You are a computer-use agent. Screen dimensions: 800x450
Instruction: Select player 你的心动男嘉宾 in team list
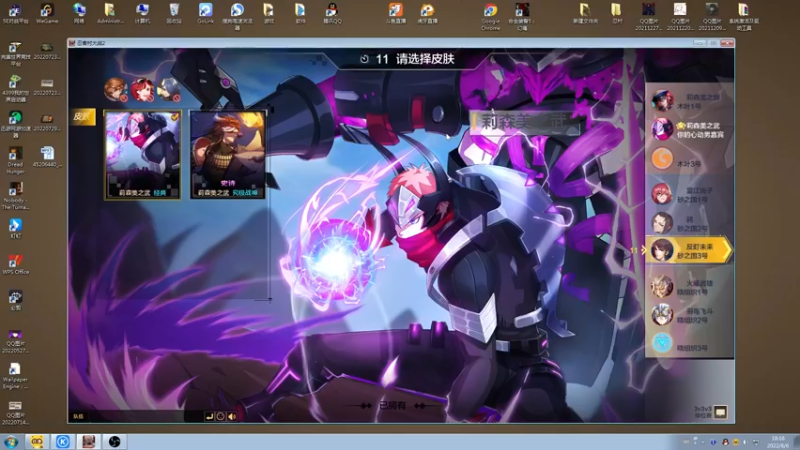pos(689,130)
